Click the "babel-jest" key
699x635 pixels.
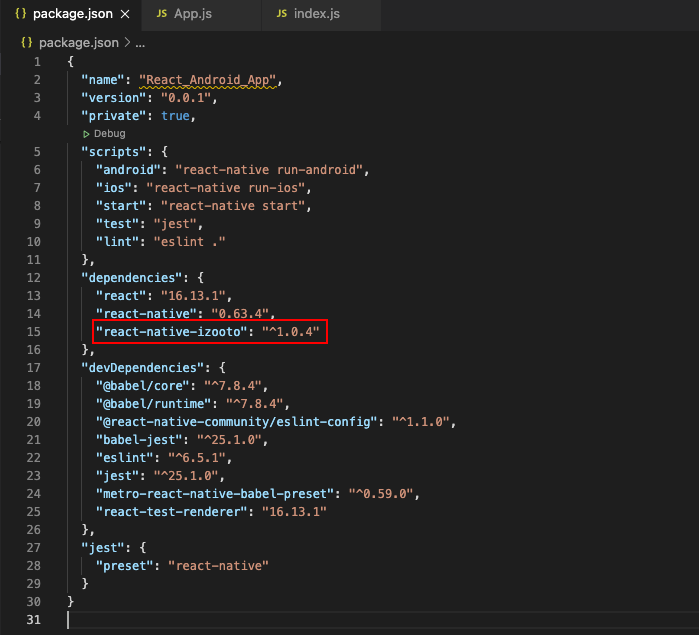coord(139,440)
